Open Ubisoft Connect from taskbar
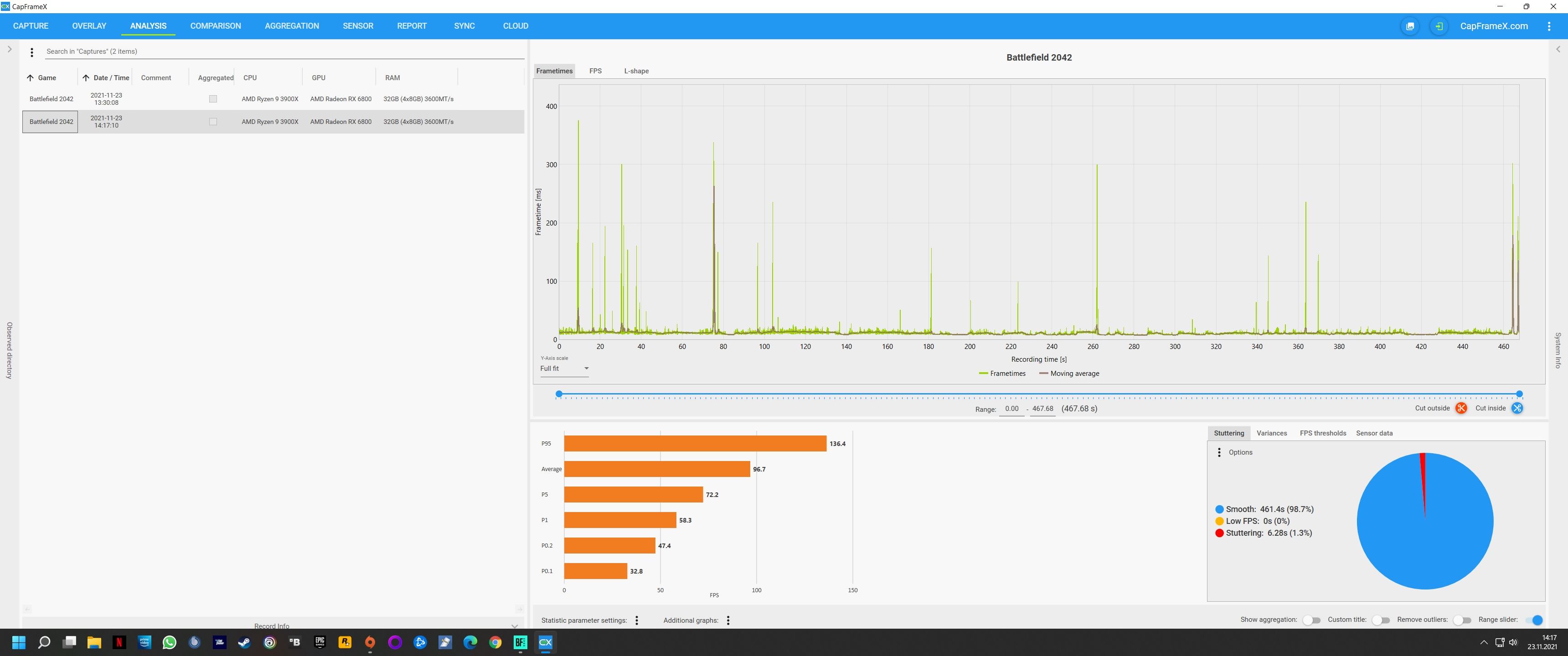1568x656 pixels. pos(270,642)
